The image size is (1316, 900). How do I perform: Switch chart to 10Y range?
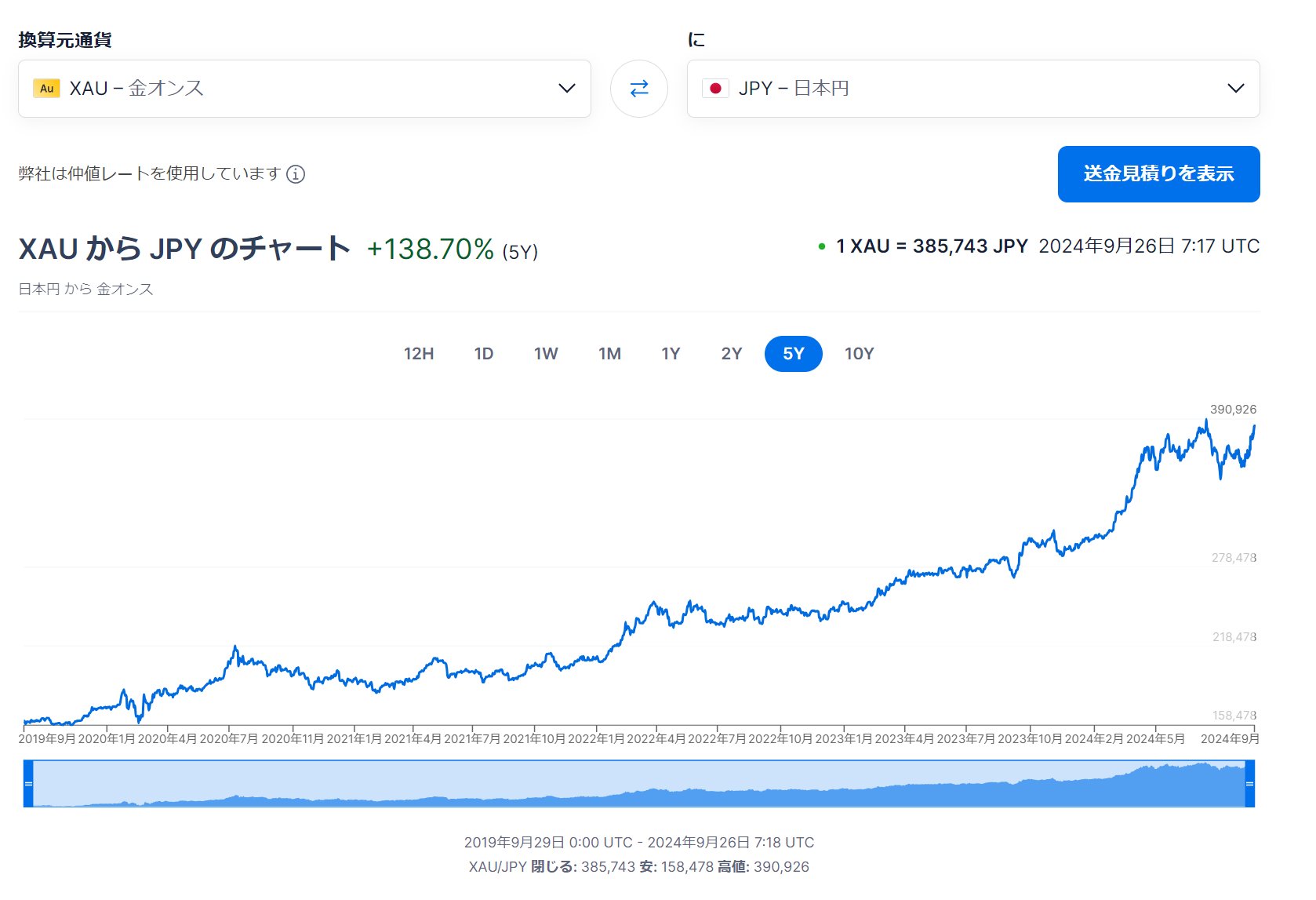click(x=859, y=354)
